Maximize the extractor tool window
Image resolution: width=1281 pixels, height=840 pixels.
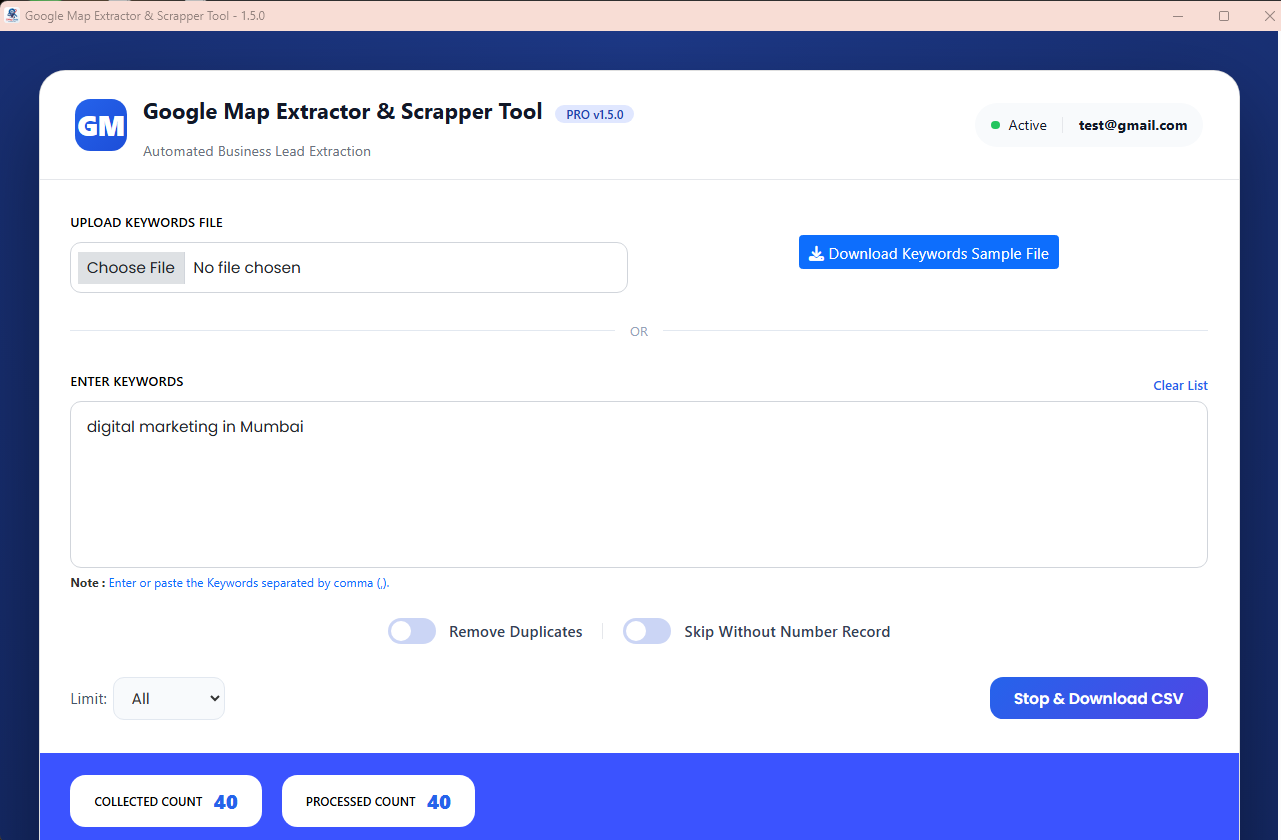coord(1223,16)
